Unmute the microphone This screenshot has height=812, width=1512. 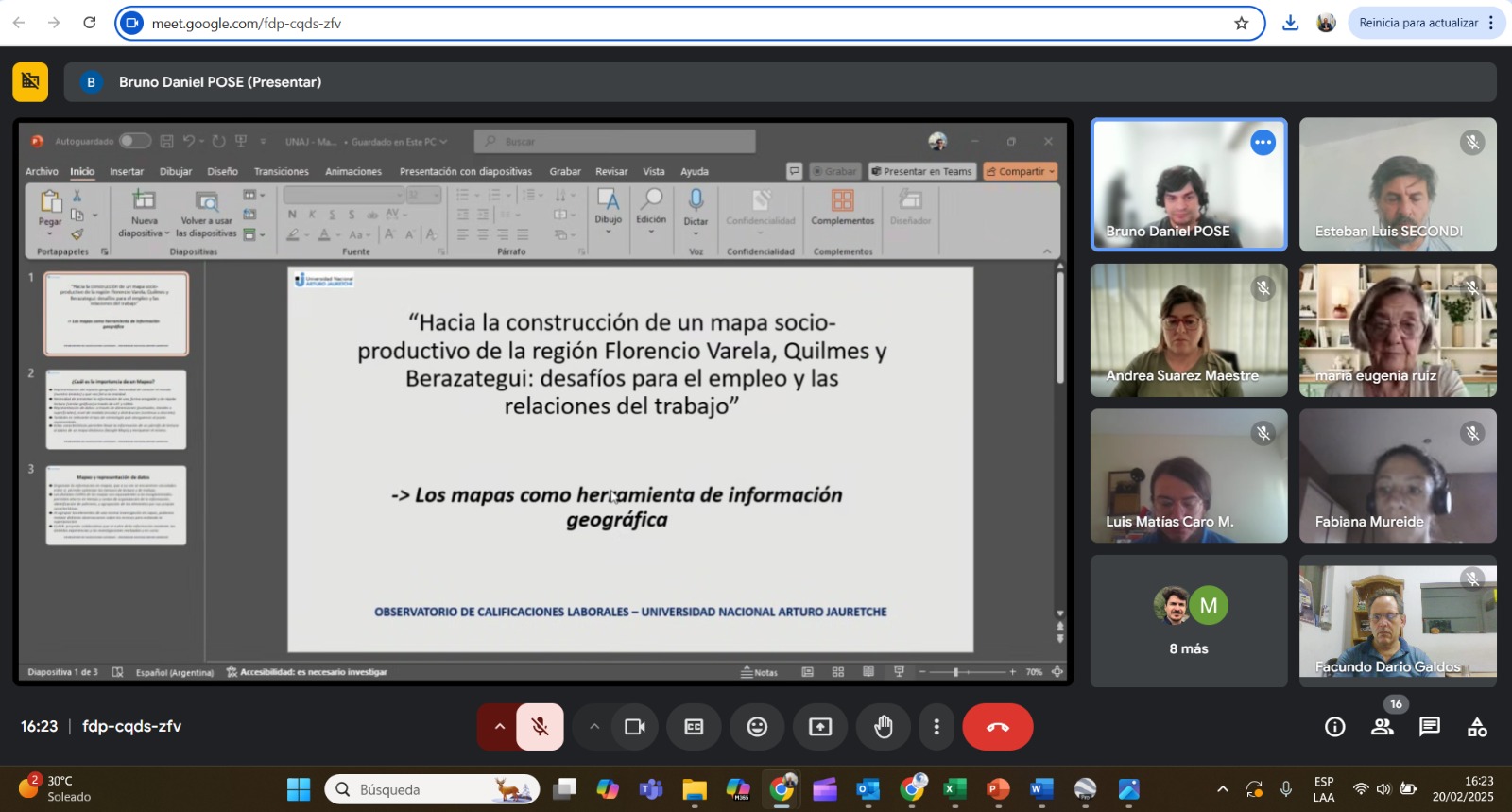(x=540, y=727)
